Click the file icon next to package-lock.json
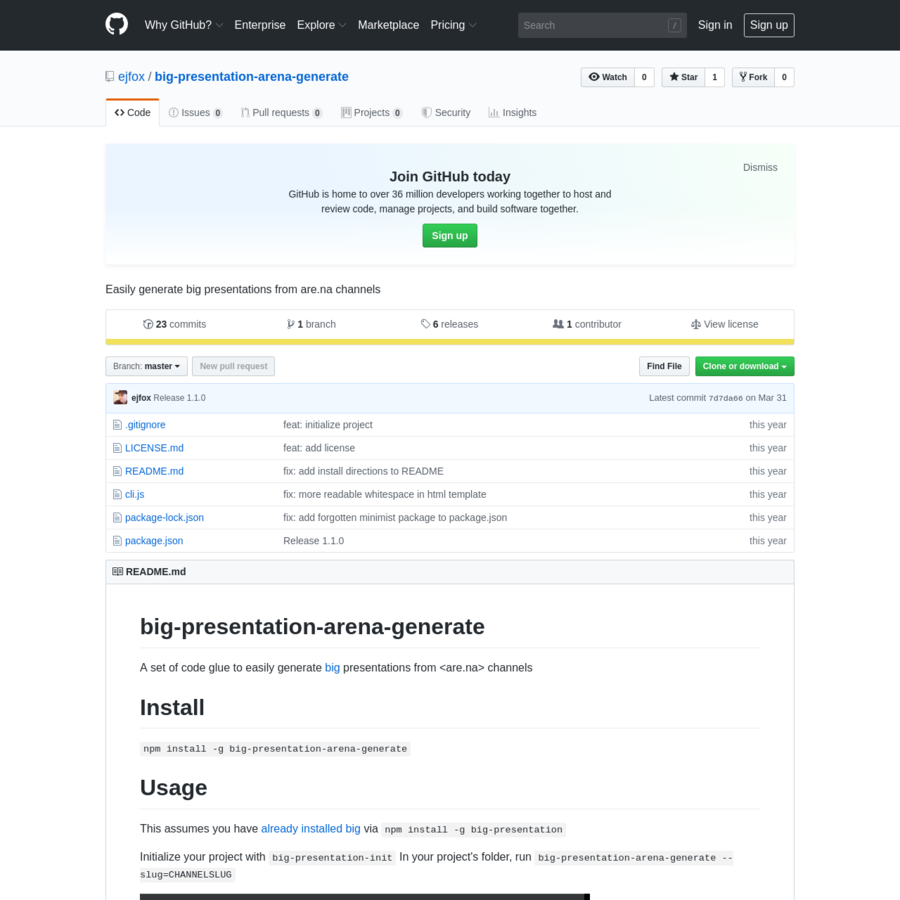Image resolution: width=900 pixels, height=900 pixels. 117,518
